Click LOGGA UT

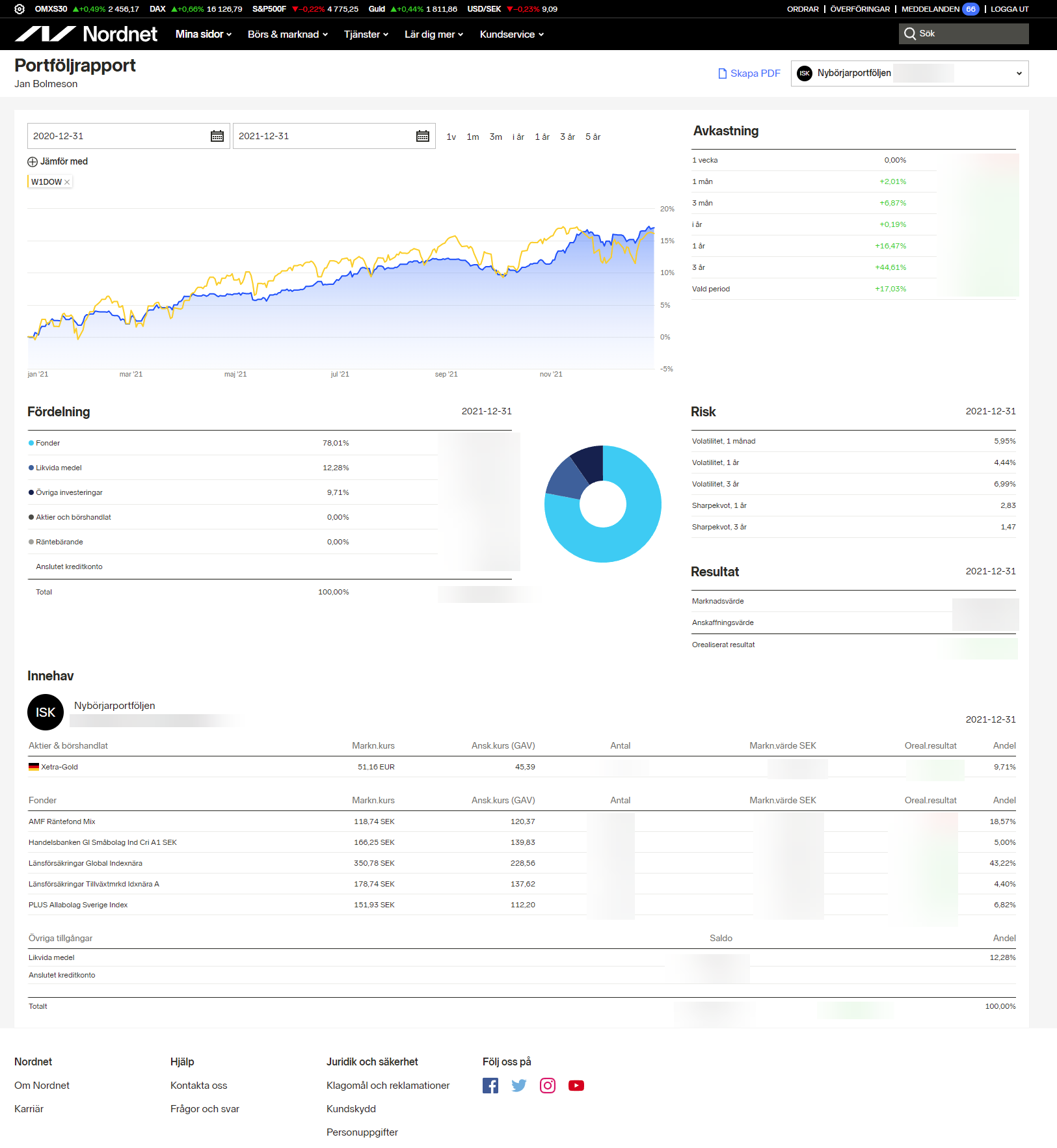coord(1010,9)
